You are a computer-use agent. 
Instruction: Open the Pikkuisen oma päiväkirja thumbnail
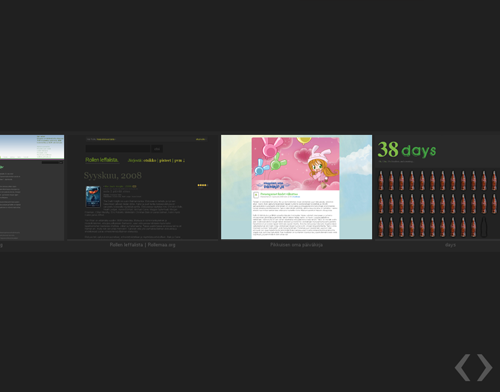tap(296, 187)
